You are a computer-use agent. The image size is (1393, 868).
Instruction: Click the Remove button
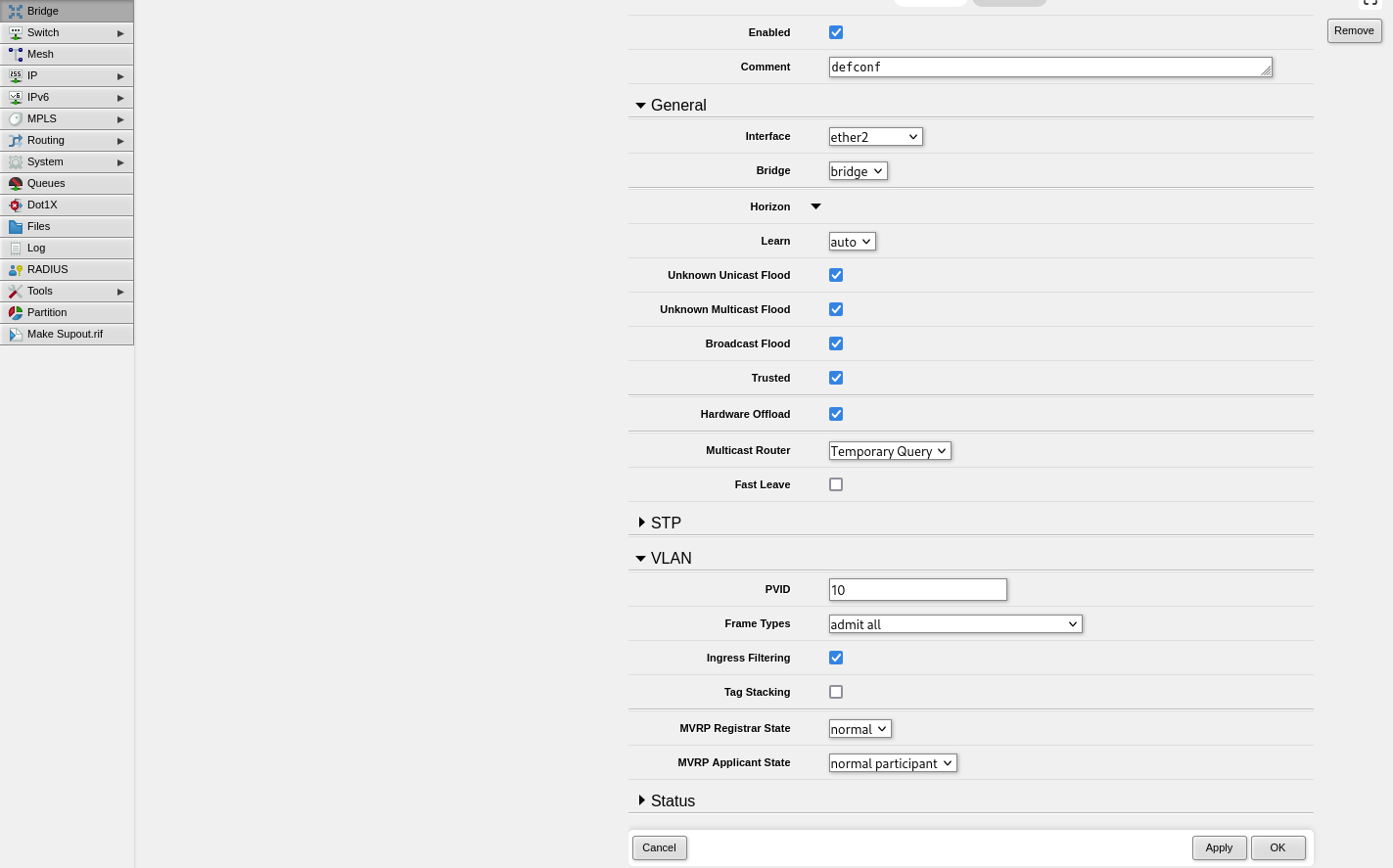coord(1354,30)
